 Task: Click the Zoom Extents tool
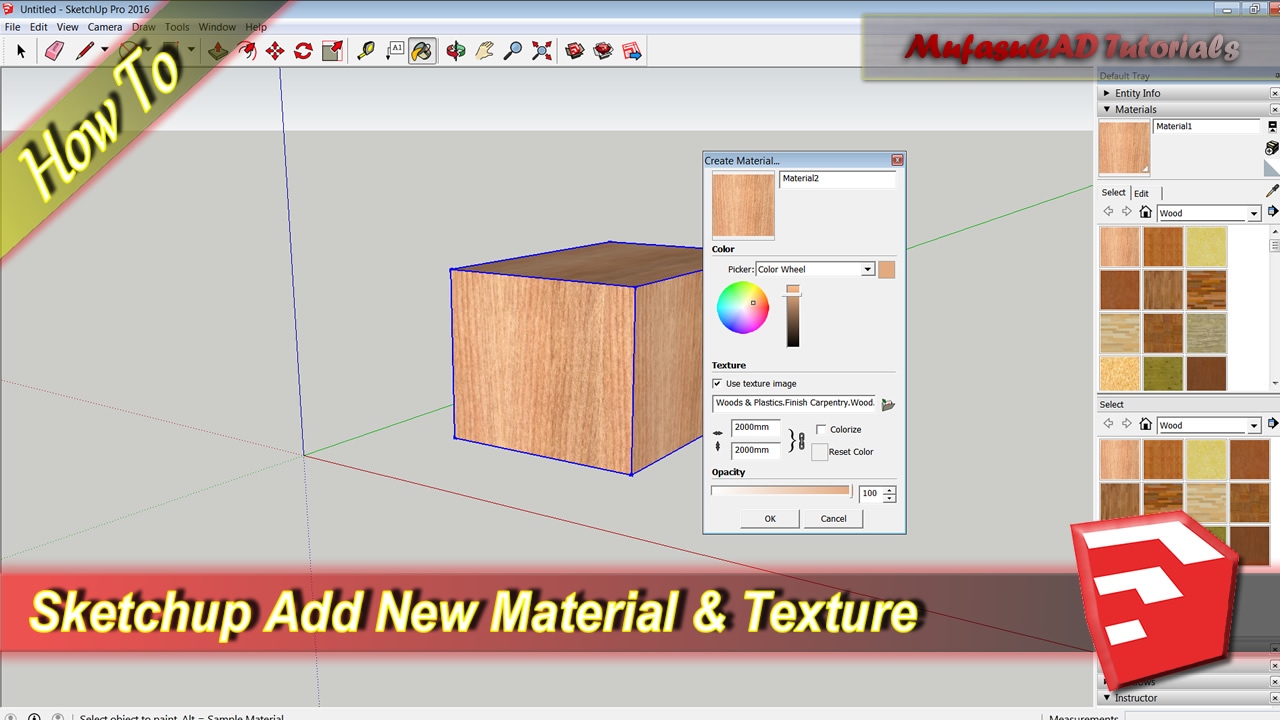pyautogui.click(x=541, y=51)
